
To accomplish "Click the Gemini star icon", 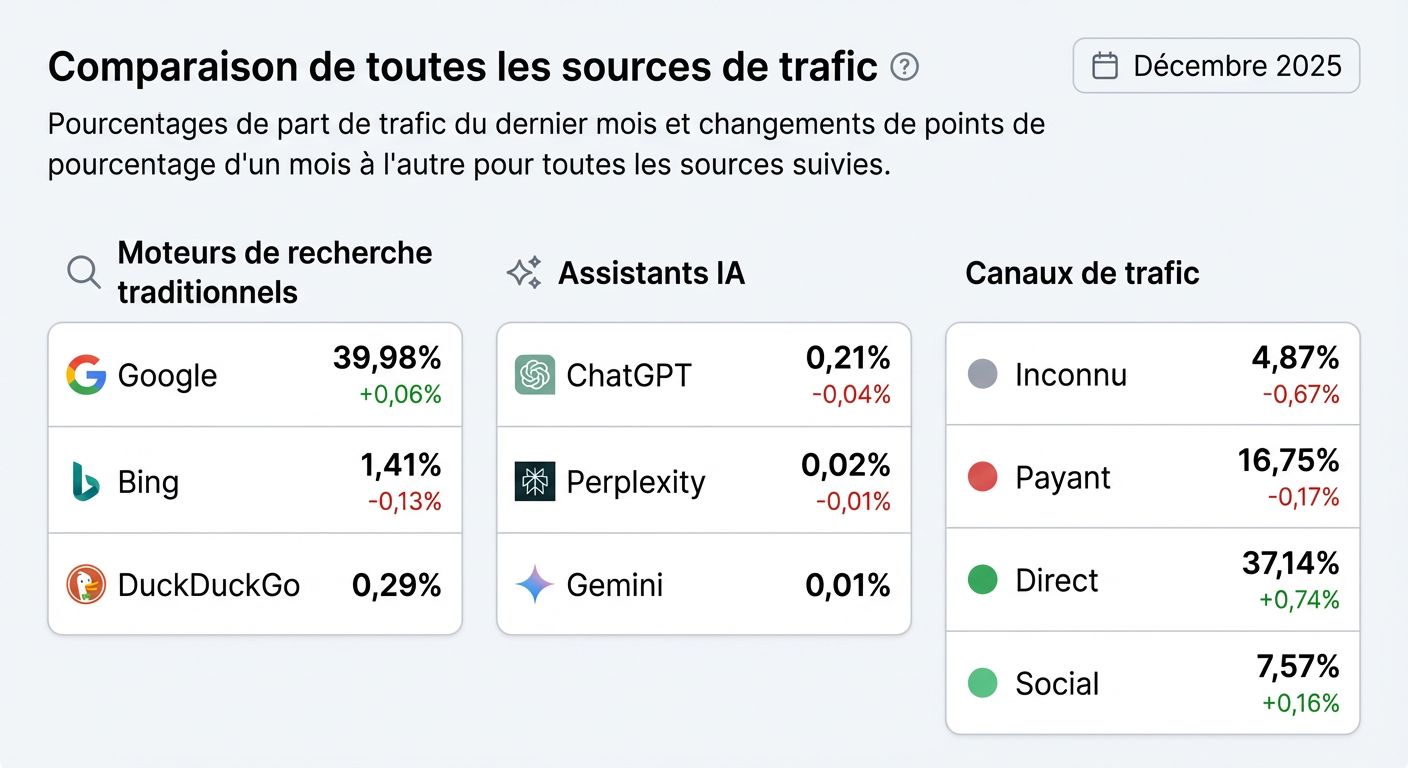I will pyautogui.click(x=532, y=585).
